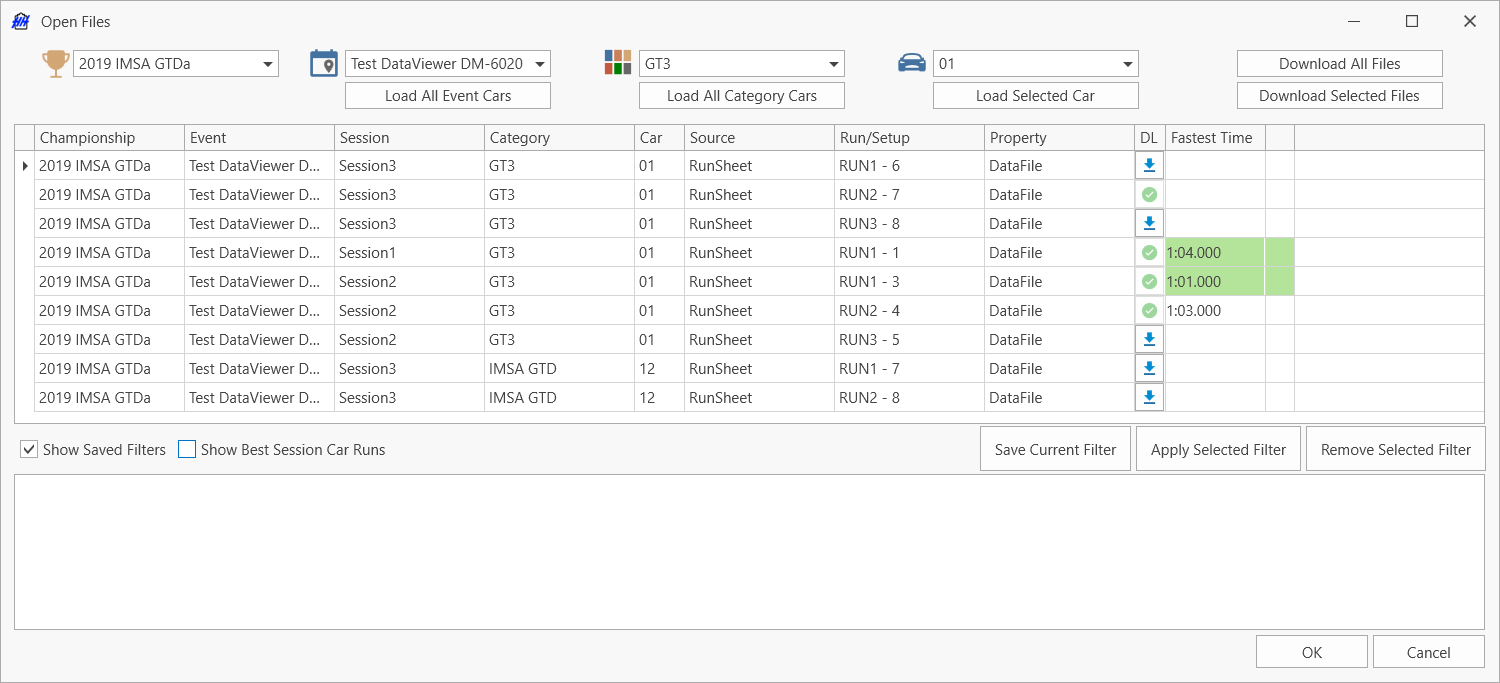Click download icon for Session3 RUN3 - 8 row
Viewport: 1500px width, 683px height.
(1149, 223)
